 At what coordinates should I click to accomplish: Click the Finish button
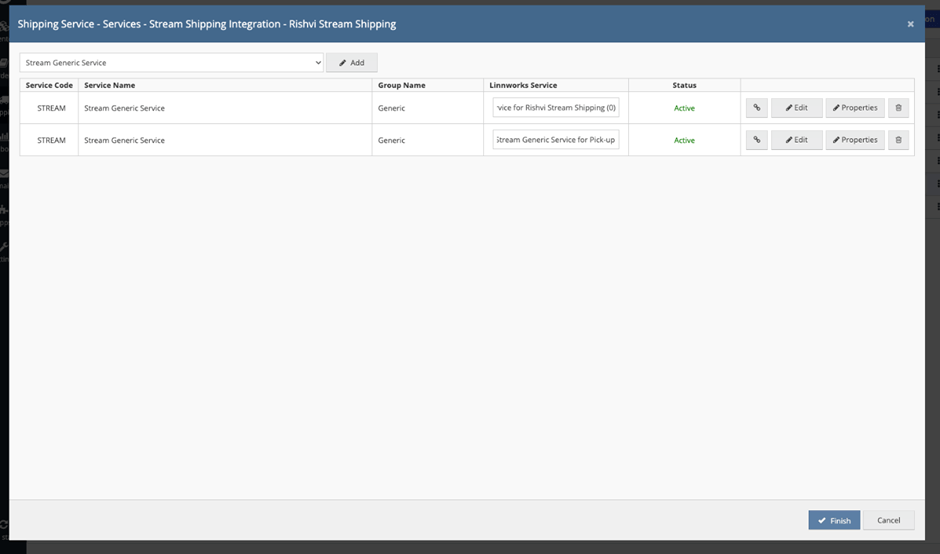(x=834, y=520)
